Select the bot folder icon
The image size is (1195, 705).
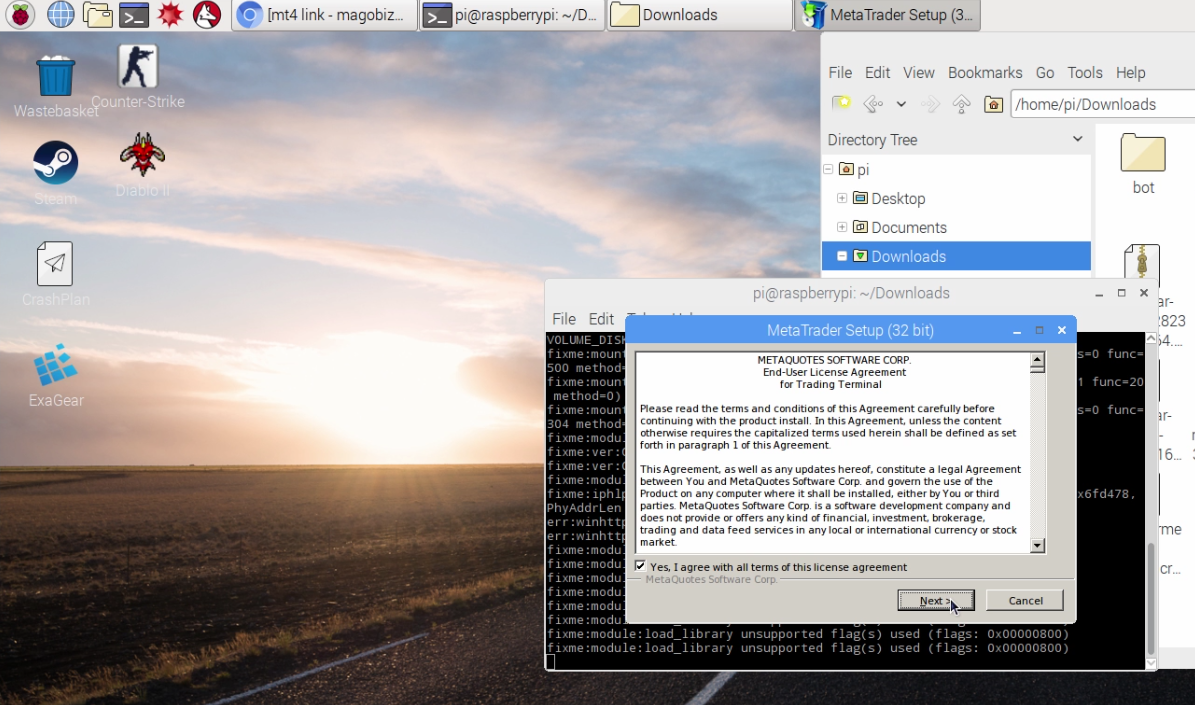click(1142, 164)
